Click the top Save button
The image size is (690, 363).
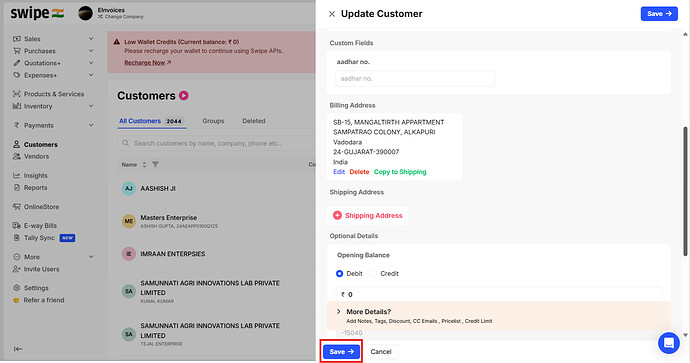[x=659, y=14]
